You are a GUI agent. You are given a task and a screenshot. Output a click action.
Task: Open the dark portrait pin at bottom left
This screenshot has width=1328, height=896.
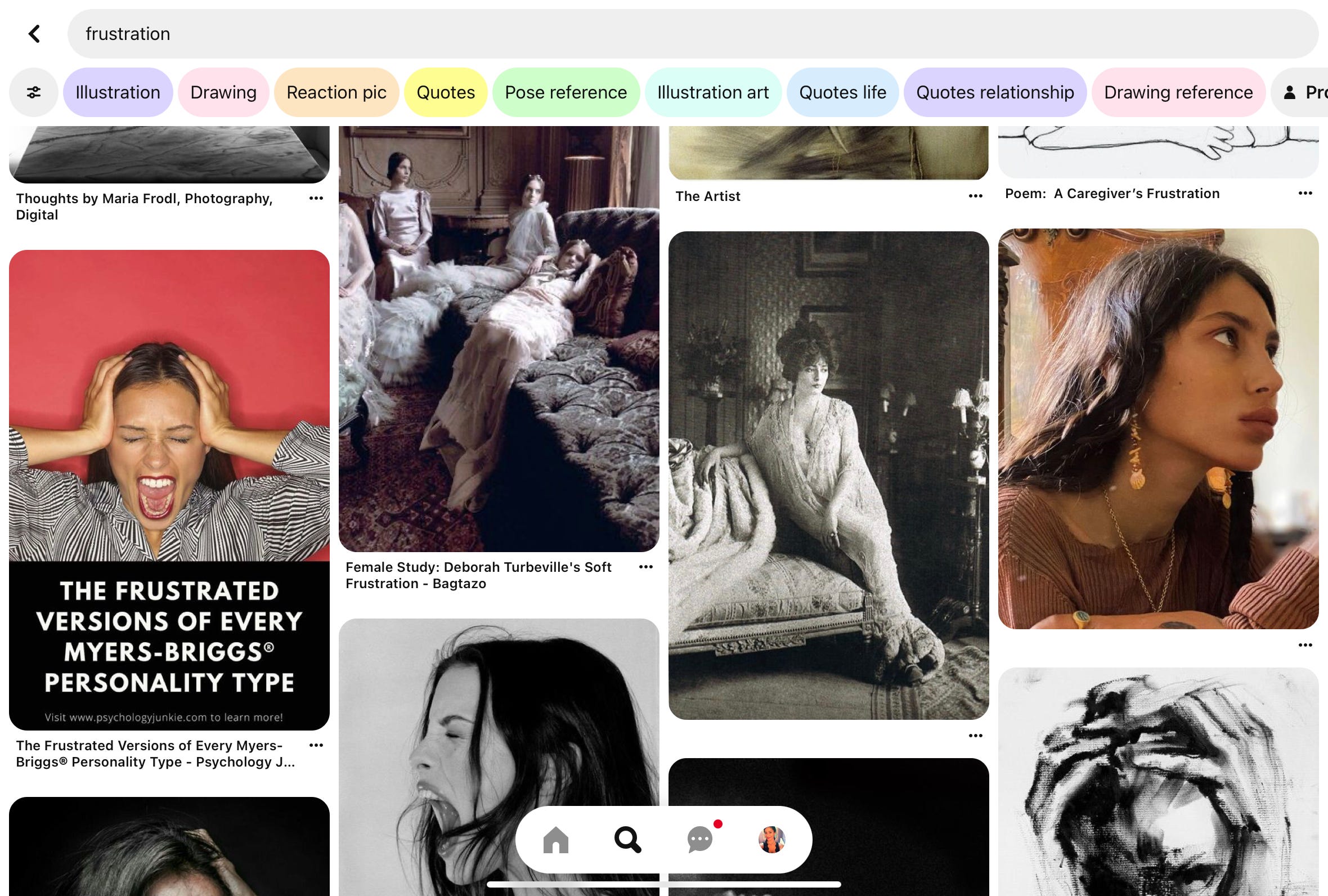point(169,846)
